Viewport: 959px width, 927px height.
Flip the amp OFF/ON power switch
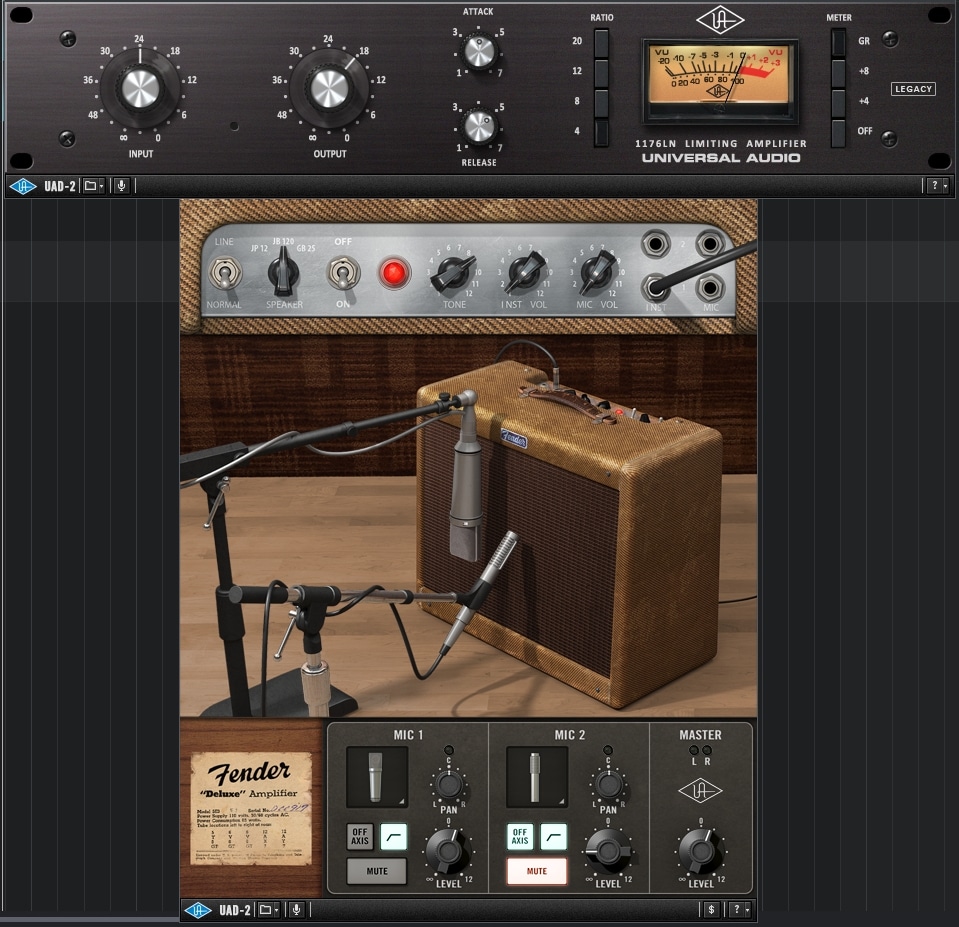[x=342, y=273]
